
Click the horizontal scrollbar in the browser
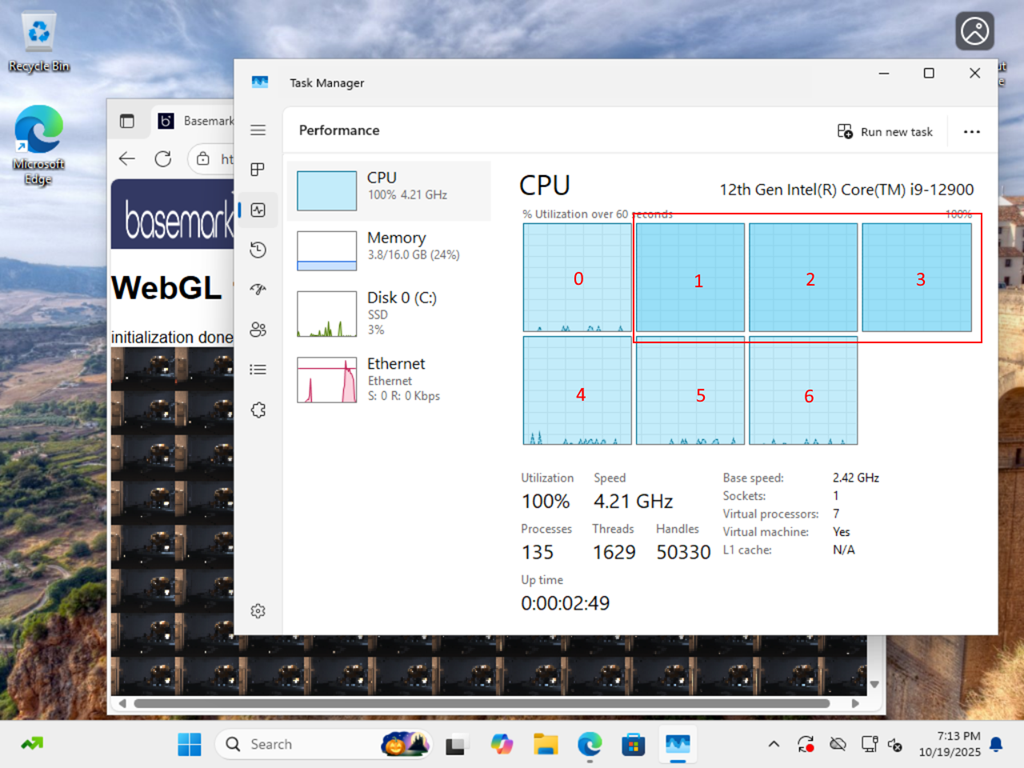[x=480, y=704]
